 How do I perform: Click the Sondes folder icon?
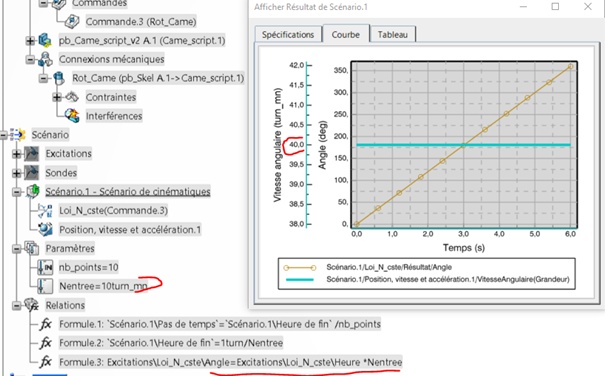coord(32,173)
